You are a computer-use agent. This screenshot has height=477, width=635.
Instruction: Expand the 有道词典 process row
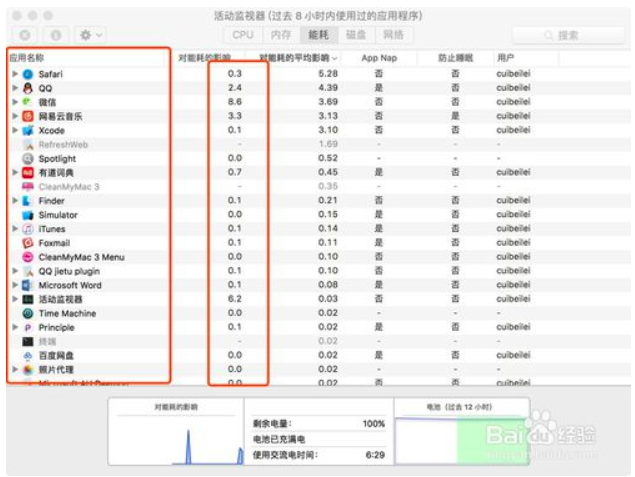(x=15, y=172)
